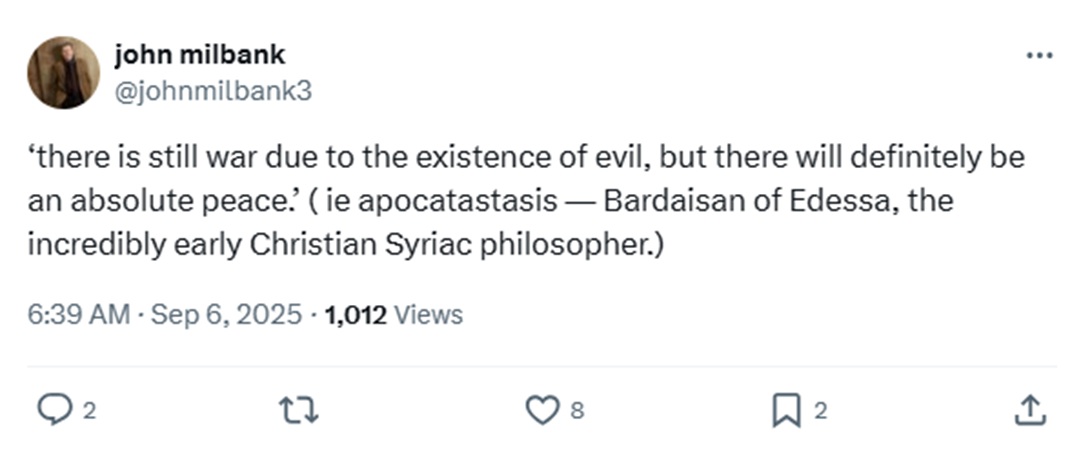Open the share upload icon

pos(1031,409)
